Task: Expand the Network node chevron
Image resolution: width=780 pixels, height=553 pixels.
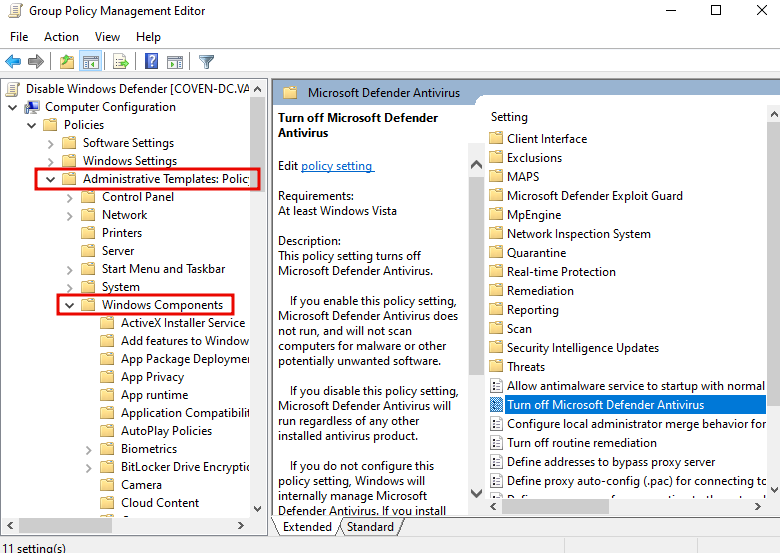Action: click(x=70, y=215)
